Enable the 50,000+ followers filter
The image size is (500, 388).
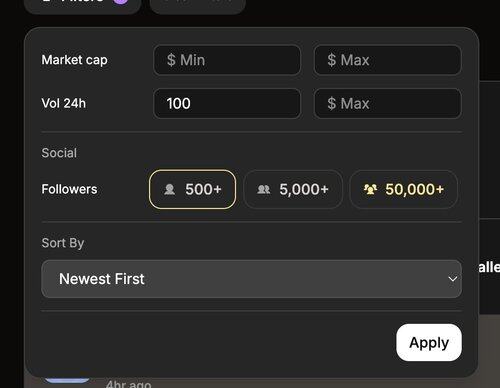tap(403, 189)
